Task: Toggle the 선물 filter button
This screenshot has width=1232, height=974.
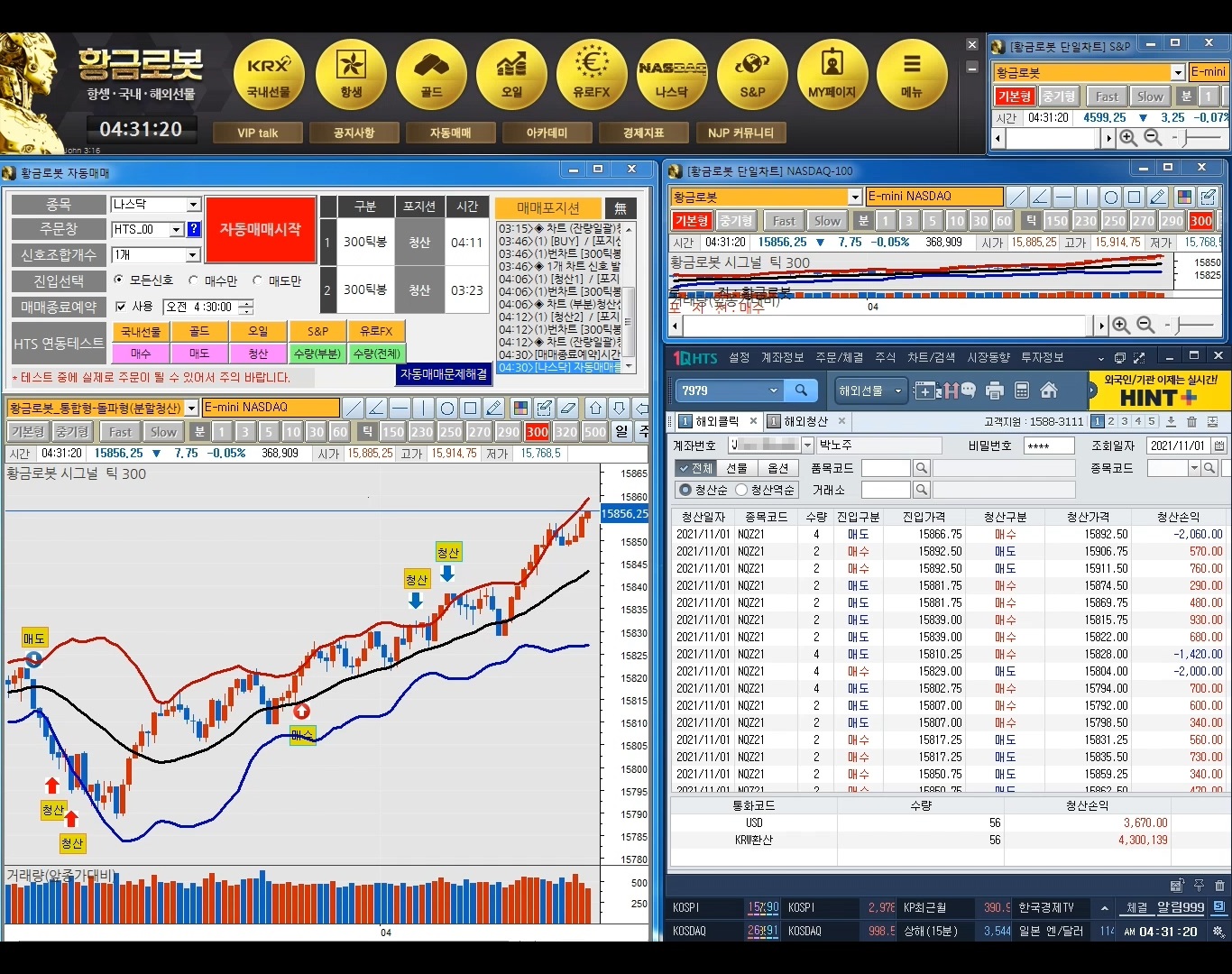Action: [737, 468]
